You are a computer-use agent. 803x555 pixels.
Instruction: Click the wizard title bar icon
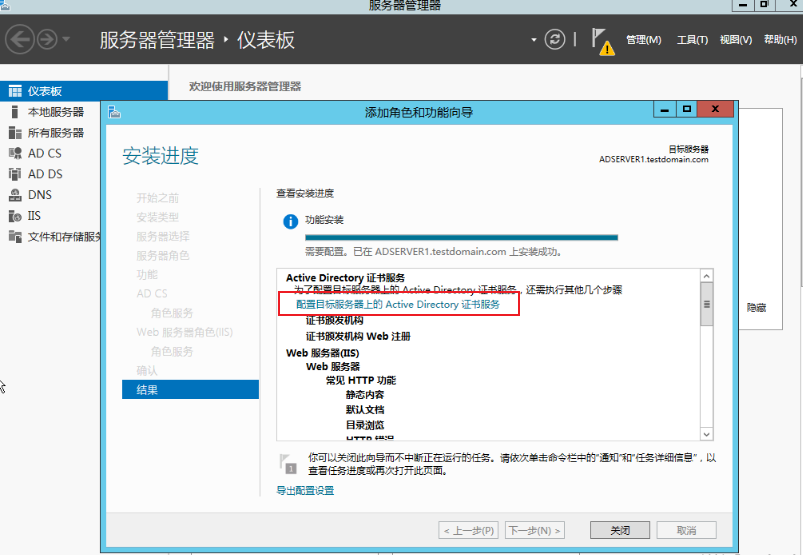pyautogui.click(x=114, y=112)
